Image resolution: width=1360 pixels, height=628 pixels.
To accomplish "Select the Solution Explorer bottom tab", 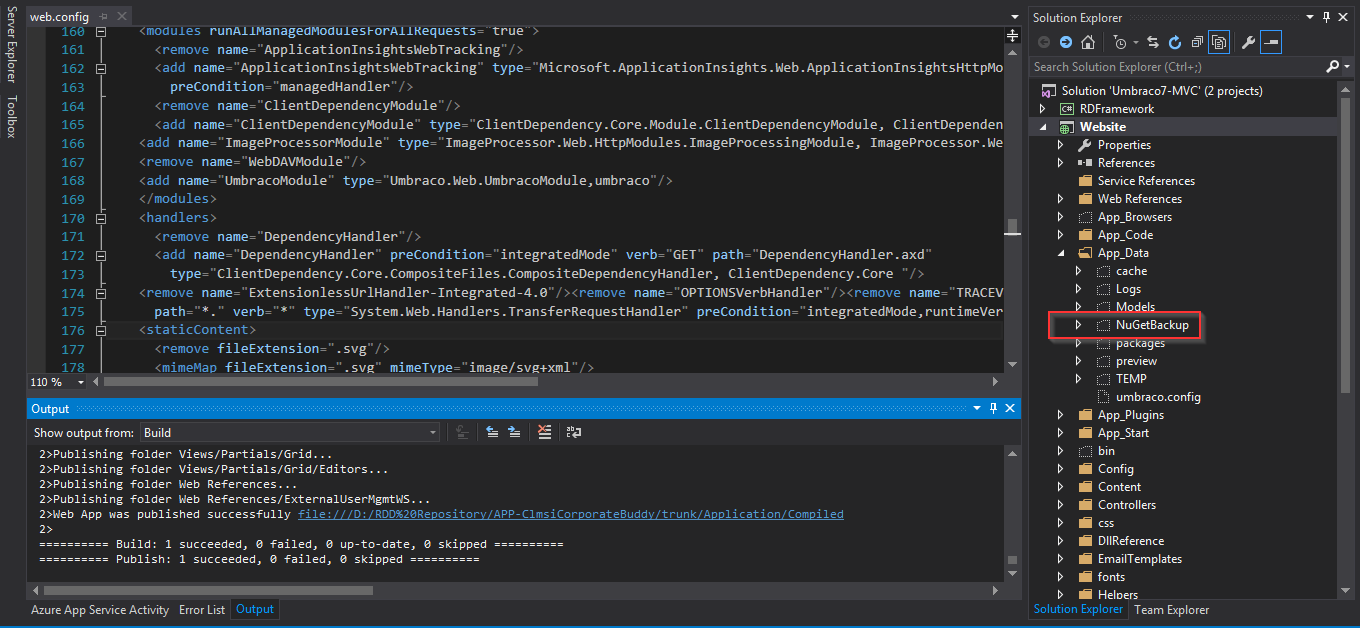I will [x=1080, y=609].
